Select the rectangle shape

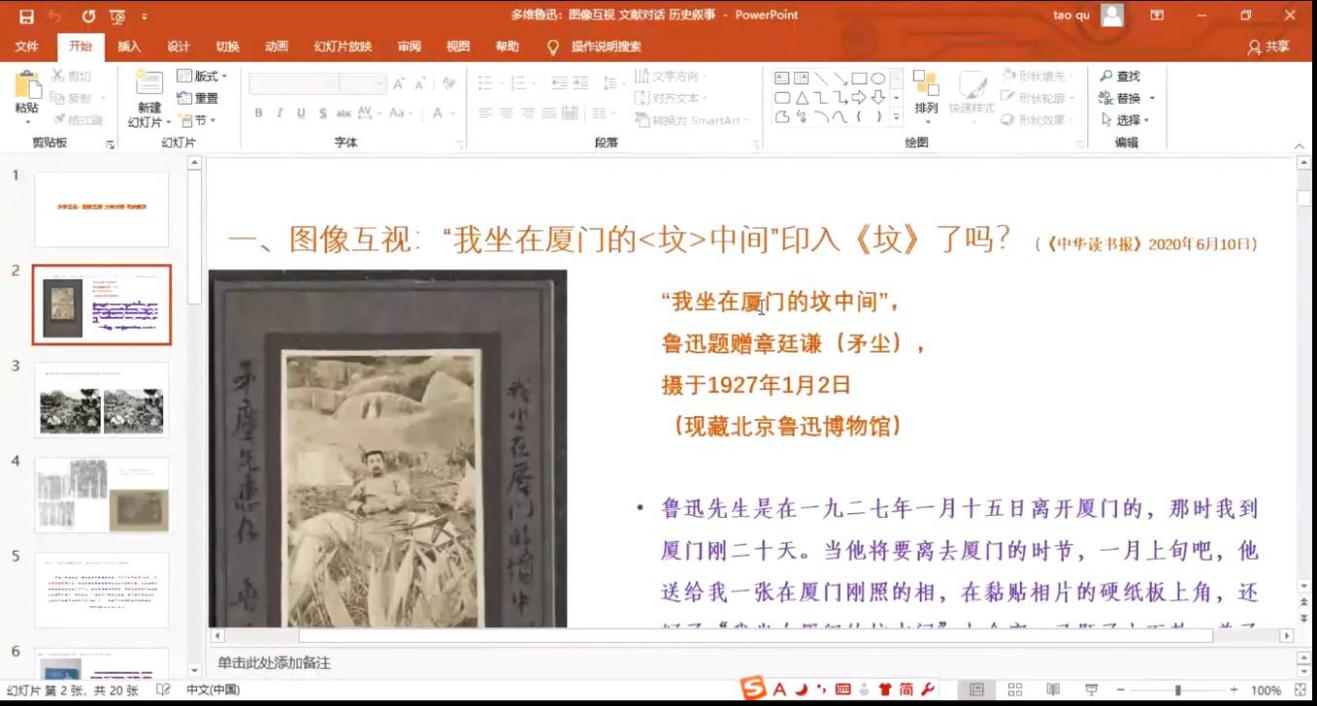(x=858, y=78)
